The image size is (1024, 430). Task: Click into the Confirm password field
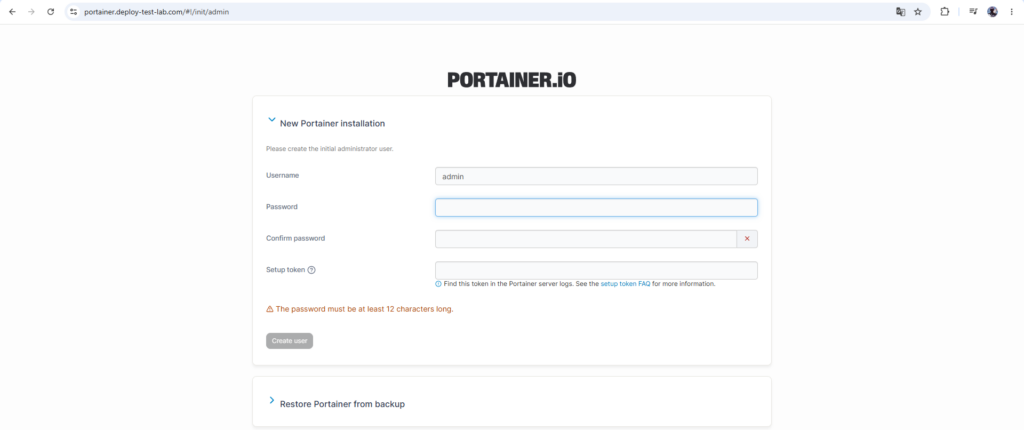click(x=586, y=239)
